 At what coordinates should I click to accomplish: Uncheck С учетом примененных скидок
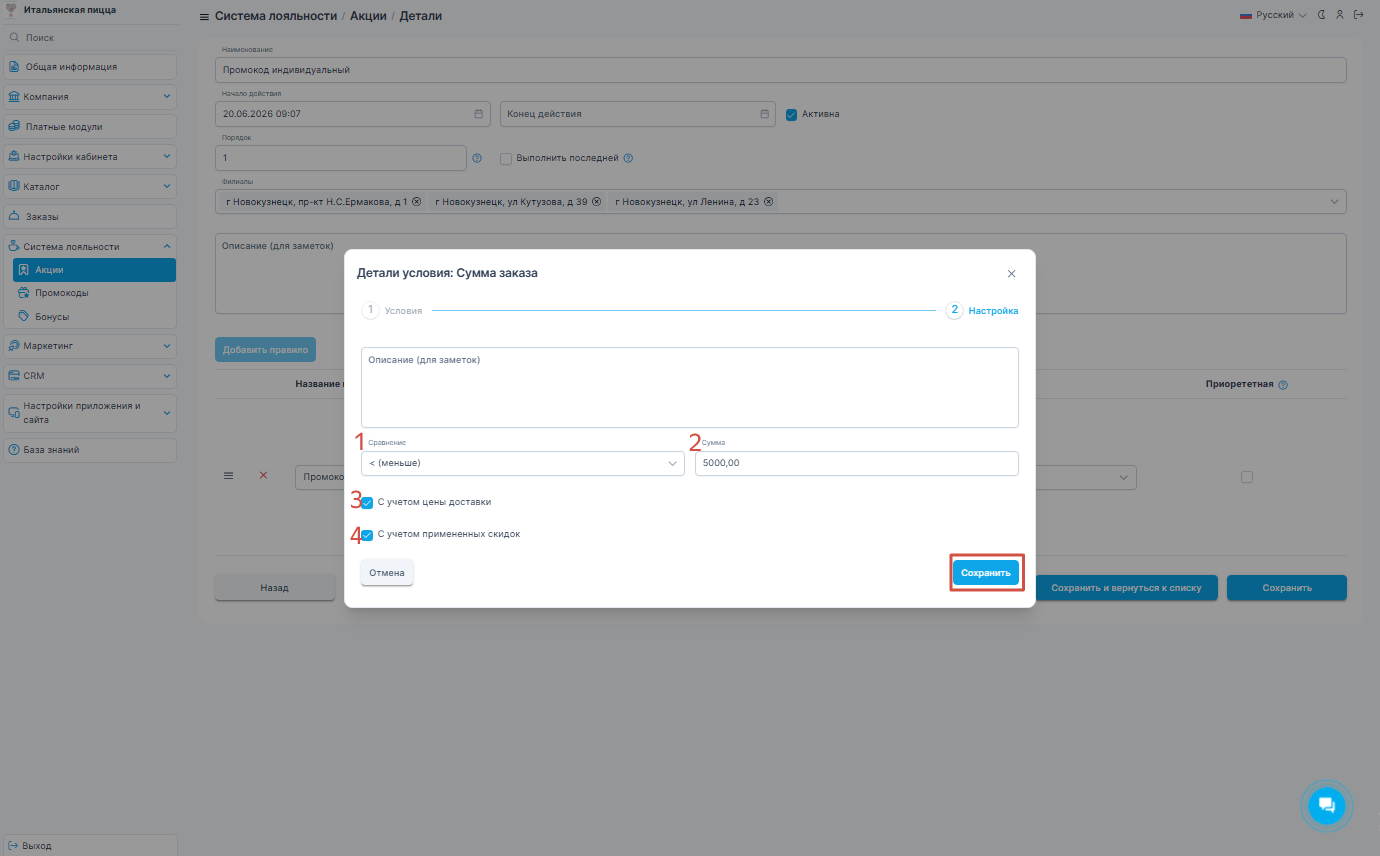coord(367,535)
